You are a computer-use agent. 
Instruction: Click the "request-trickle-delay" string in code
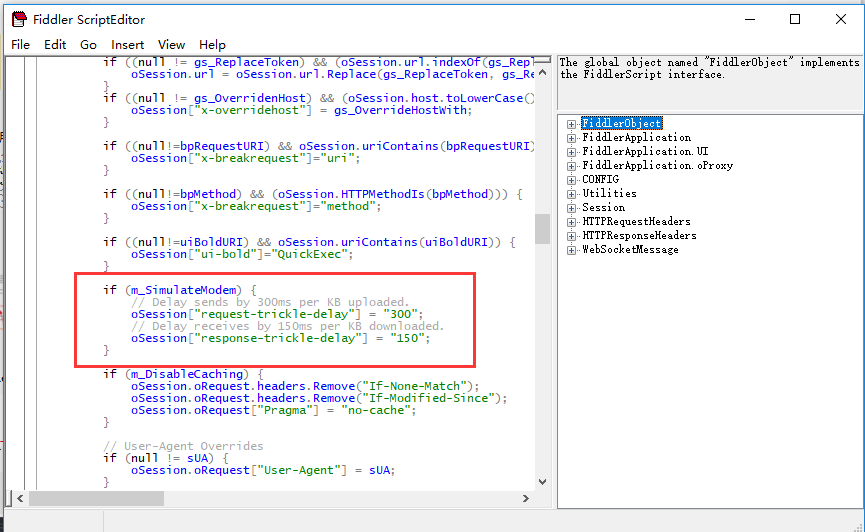point(274,314)
